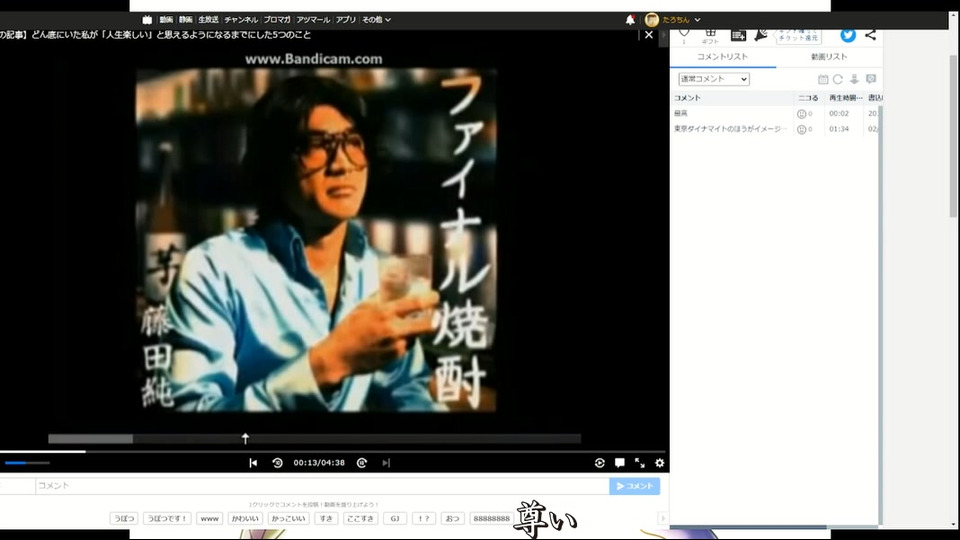
Task: Share the video via the Twitter icon
Action: tap(848, 35)
